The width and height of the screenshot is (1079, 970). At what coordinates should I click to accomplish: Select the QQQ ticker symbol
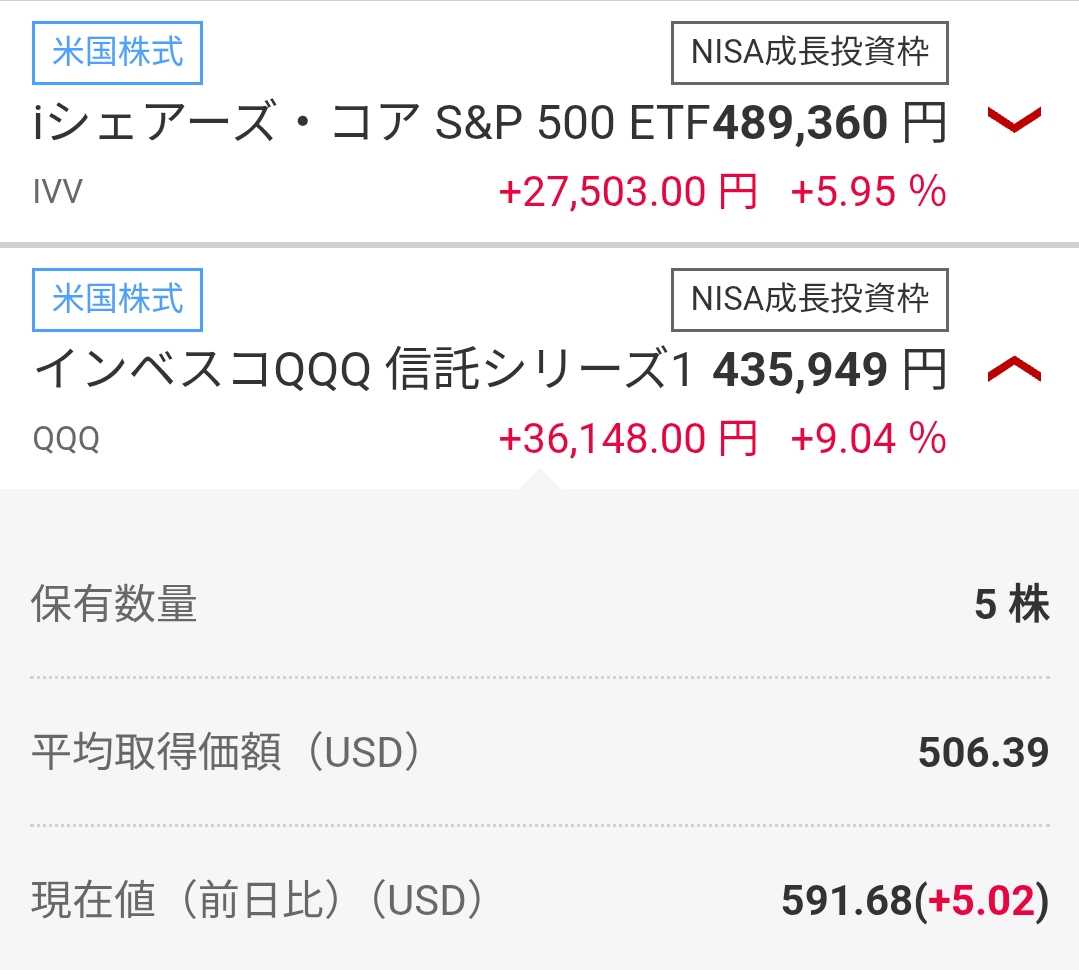(x=65, y=440)
